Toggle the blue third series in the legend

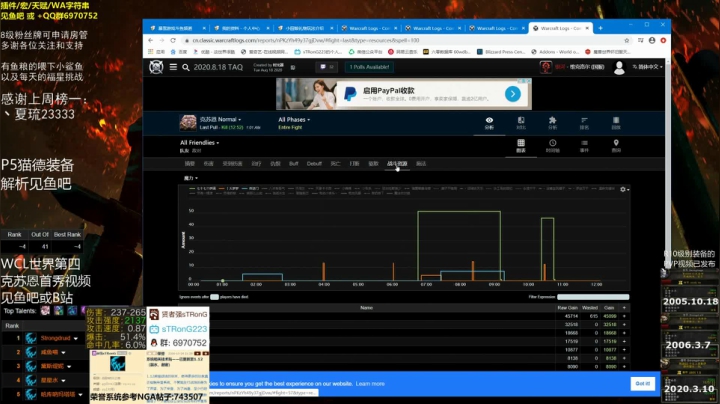click(250, 188)
